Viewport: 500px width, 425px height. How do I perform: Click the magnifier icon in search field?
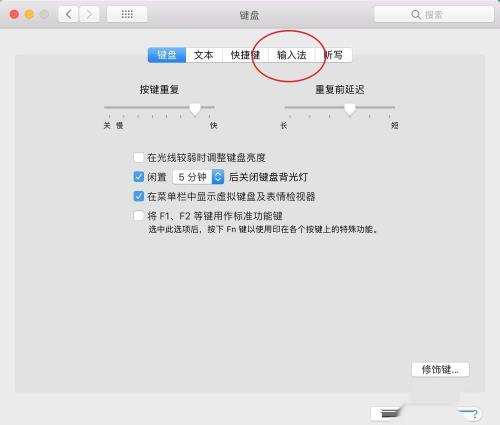[x=416, y=14]
